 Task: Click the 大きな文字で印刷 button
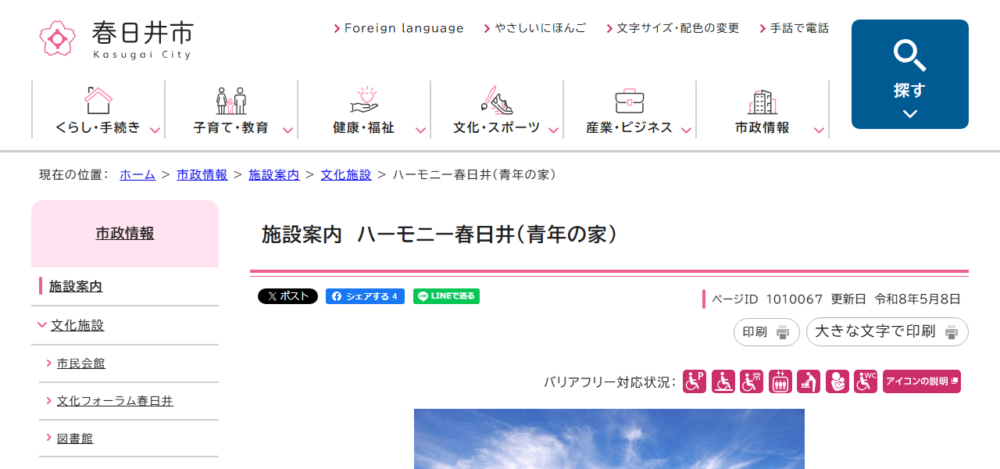coord(887,332)
